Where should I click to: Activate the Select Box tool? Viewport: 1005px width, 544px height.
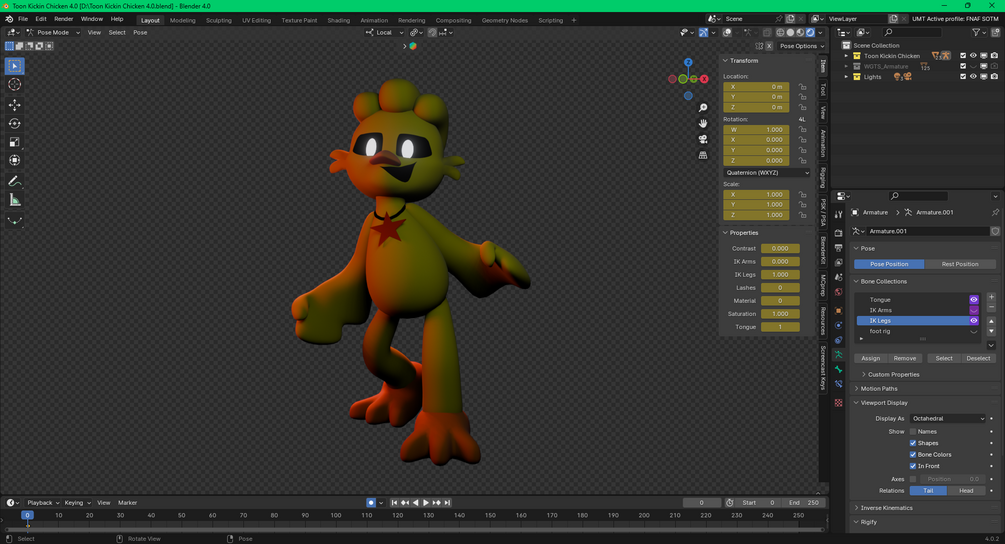pyautogui.click(x=14, y=66)
